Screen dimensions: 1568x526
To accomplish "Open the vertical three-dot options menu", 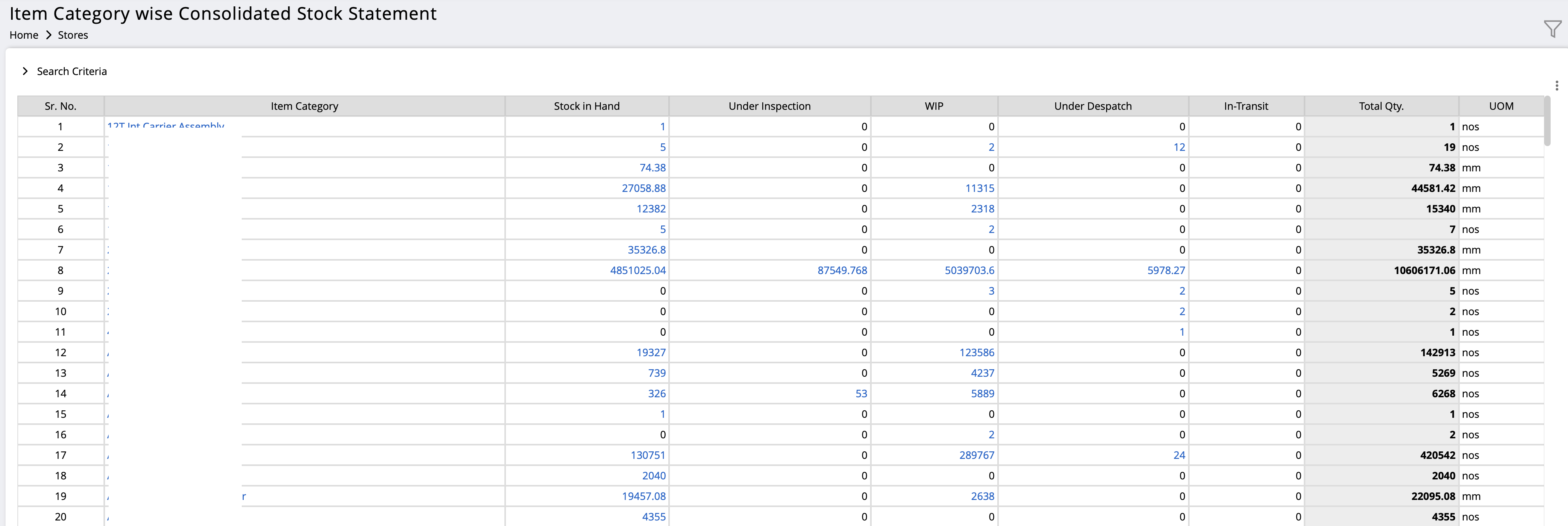I will [x=1557, y=86].
